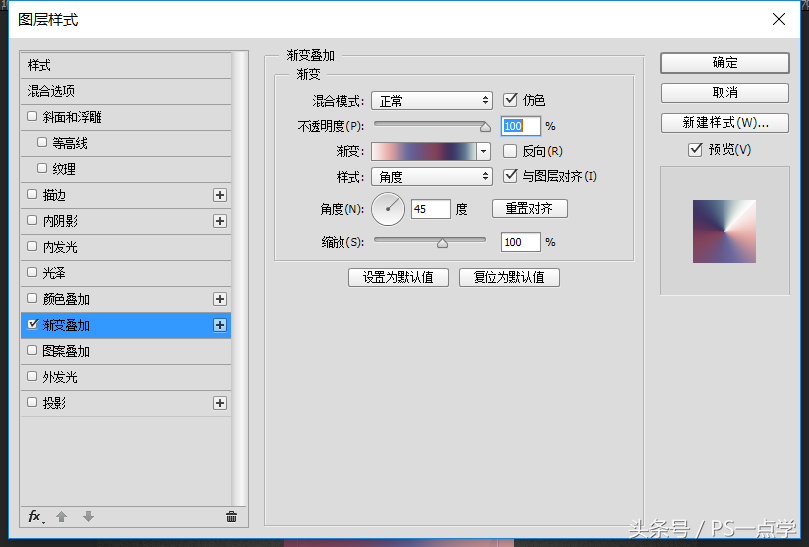The height and width of the screenshot is (547, 809).
Task: Click the effects list vertical scrollbar
Action: 239,279
